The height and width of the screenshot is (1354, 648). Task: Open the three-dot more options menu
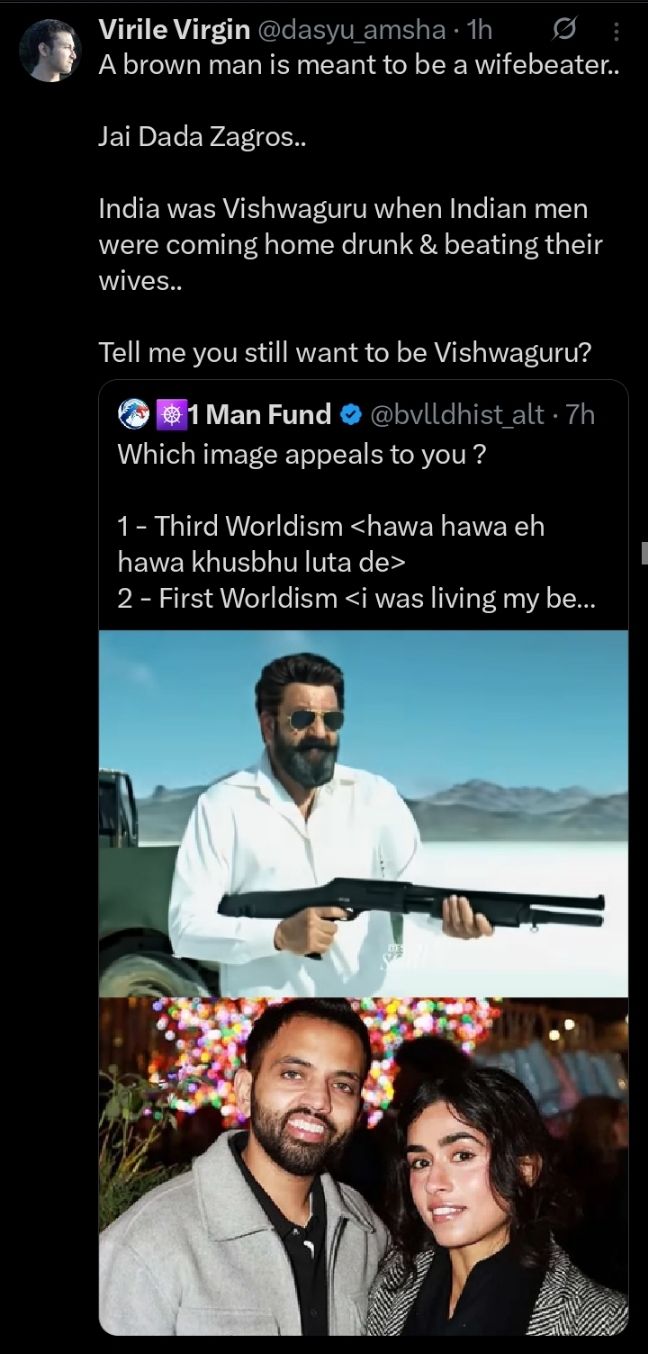616,32
